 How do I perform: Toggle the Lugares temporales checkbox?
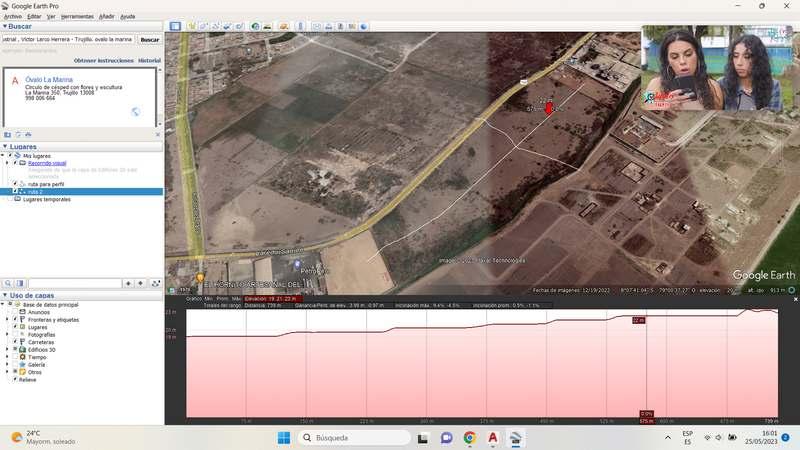pos(10,199)
